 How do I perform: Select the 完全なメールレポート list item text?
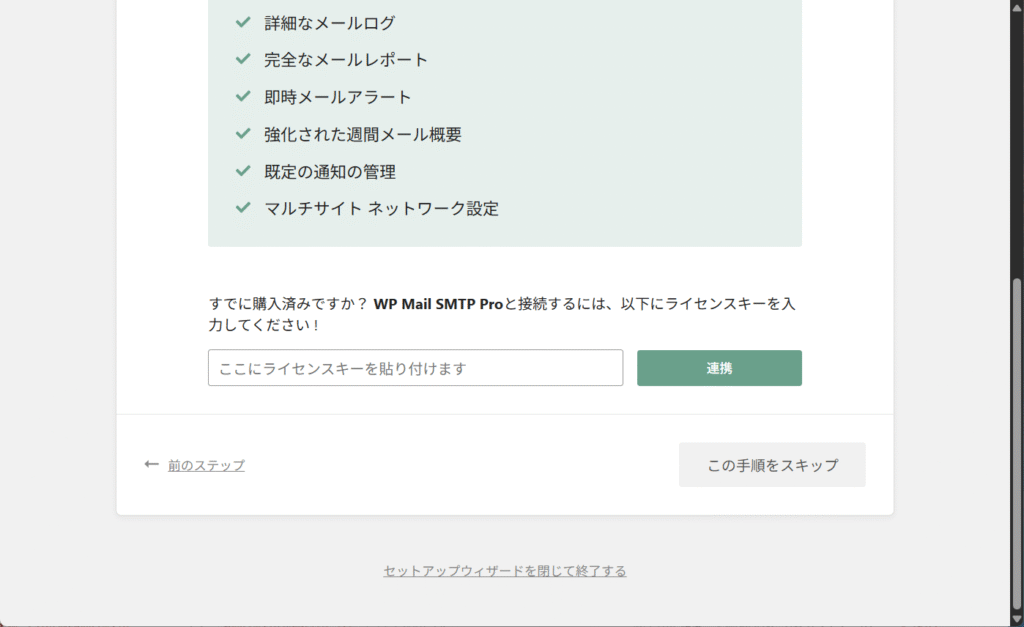pyautogui.click(x=346, y=59)
